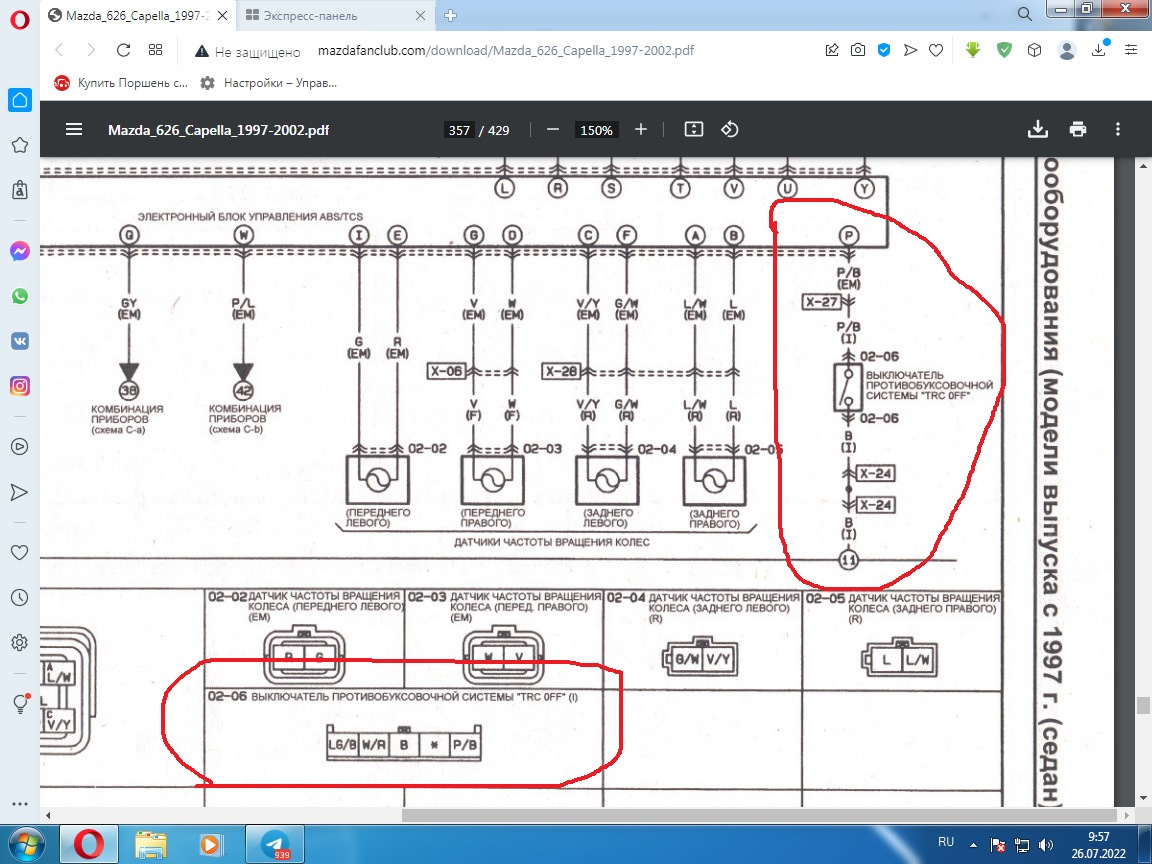The height and width of the screenshot is (864, 1152).
Task: Print the PDF with the printer icon
Action: point(1077,129)
